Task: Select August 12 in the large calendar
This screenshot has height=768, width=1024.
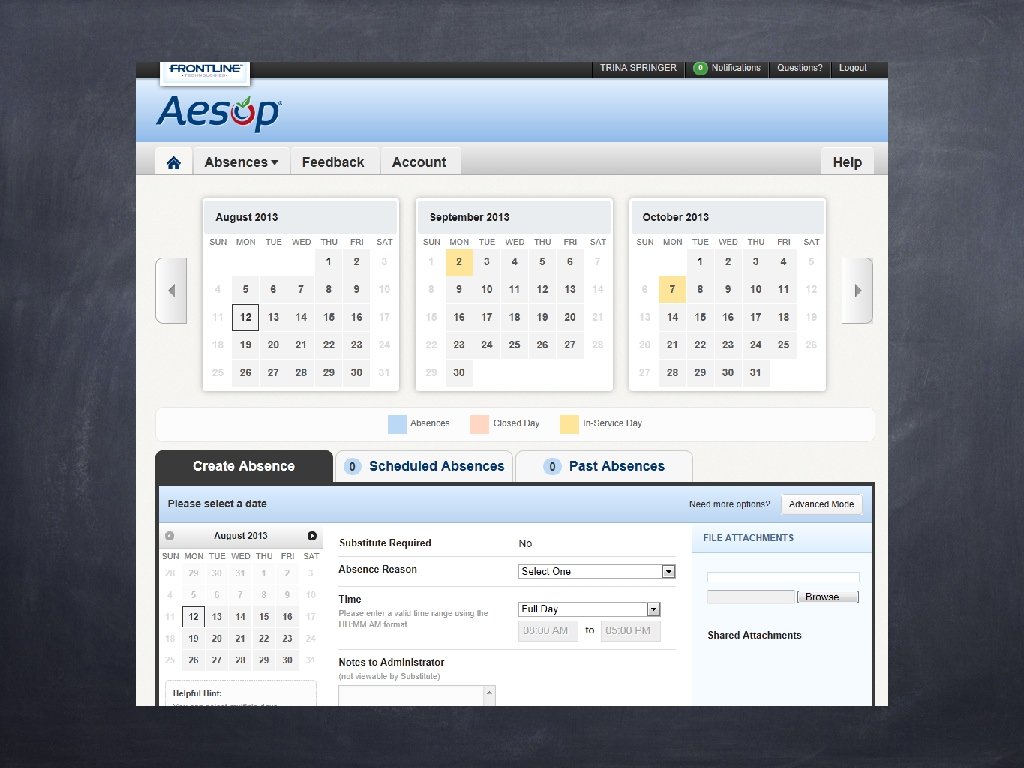Action: (x=246, y=317)
